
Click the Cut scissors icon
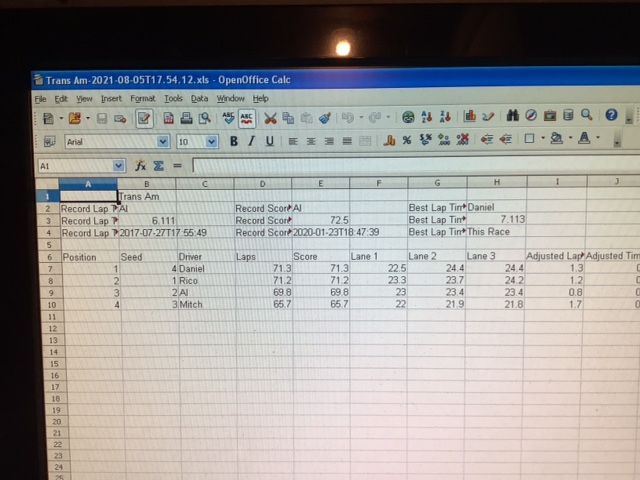tap(270, 118)
